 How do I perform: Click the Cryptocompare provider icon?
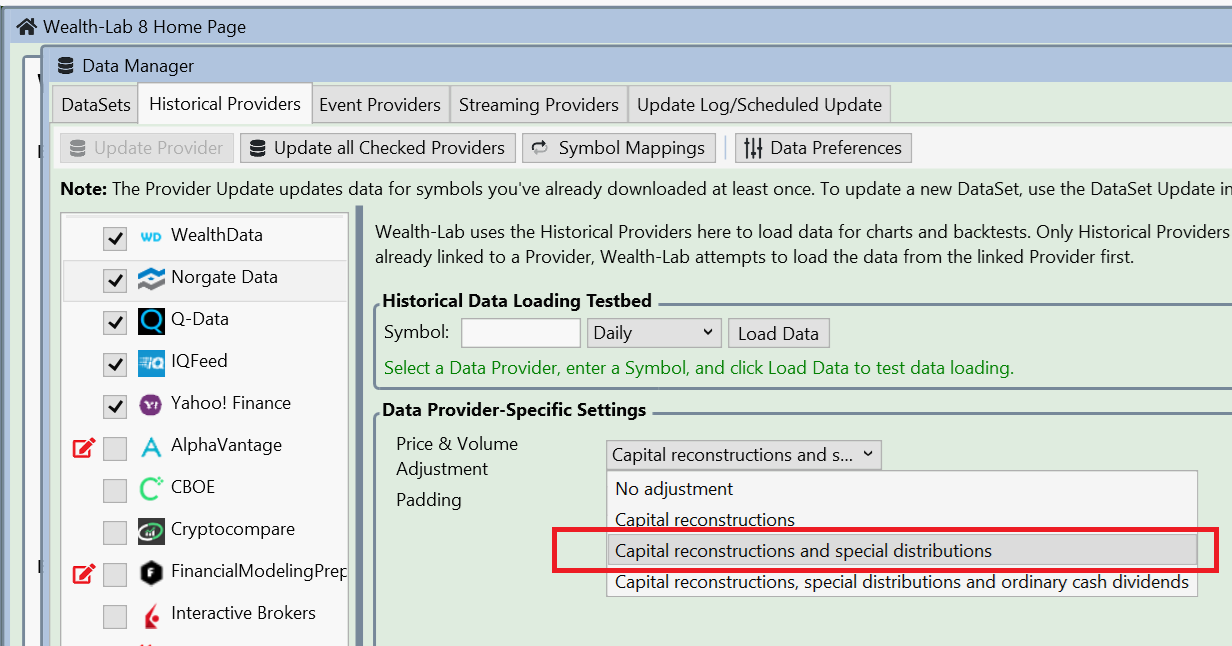[x=151, y=531]
